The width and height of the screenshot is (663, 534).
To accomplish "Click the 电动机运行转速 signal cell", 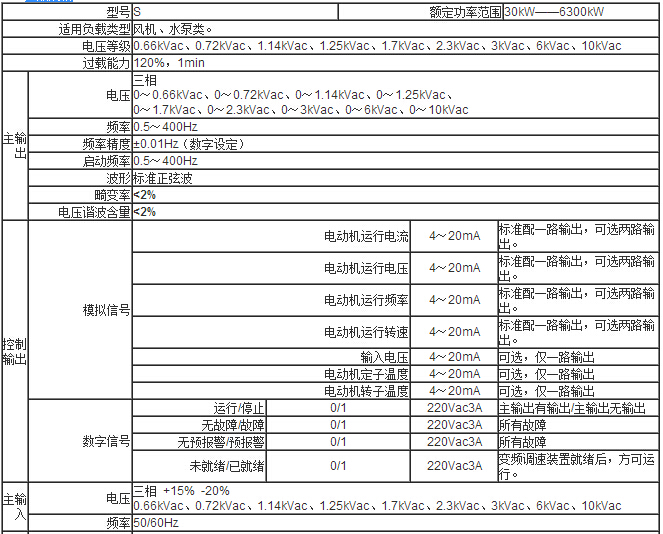I will click(x=366, y=331).
